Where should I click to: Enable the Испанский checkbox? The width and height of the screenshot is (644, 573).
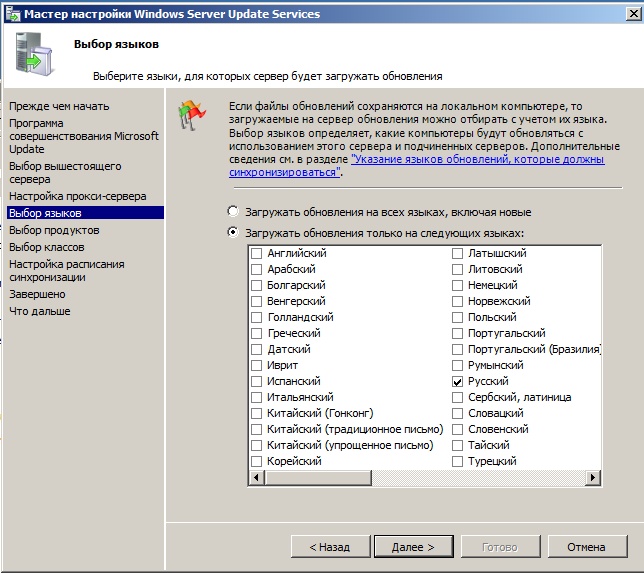pyautogui.click(x=257, y=381)
